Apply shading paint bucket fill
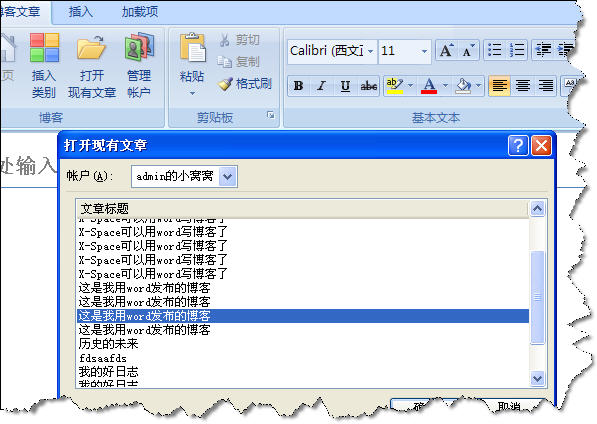The width and height of the screenshot is (597, 424). click(463, 86)
